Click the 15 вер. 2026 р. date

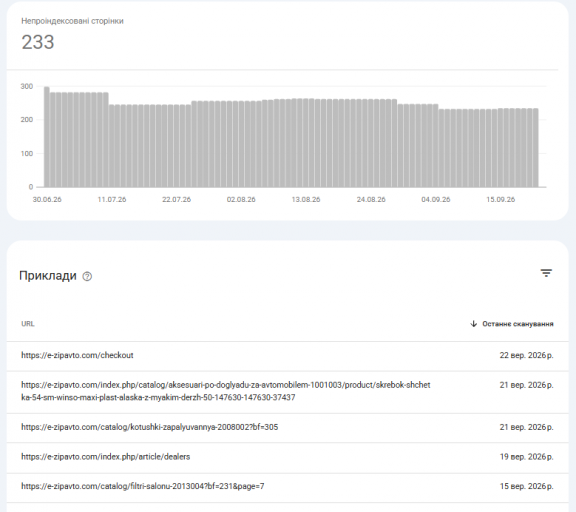tap(526, 486)
